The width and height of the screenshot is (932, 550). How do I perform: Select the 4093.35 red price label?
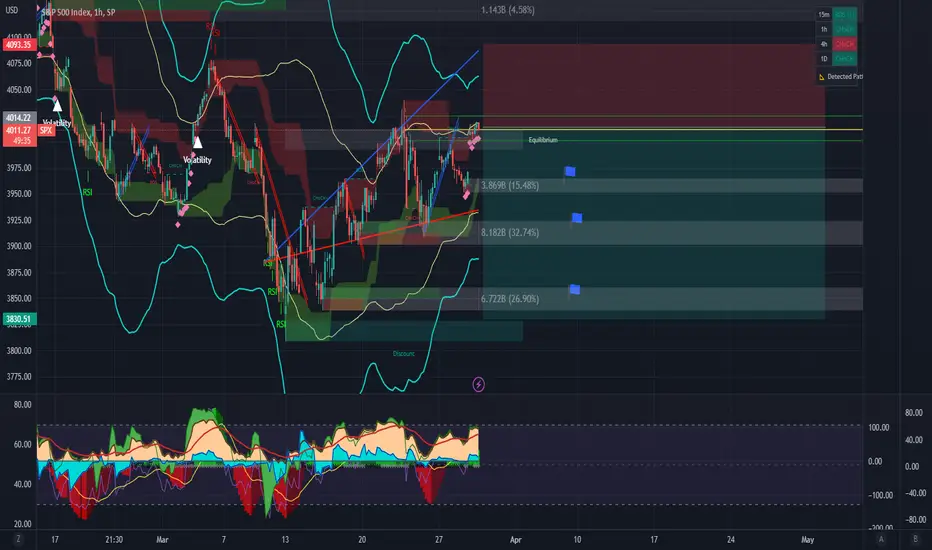(18, 45)
